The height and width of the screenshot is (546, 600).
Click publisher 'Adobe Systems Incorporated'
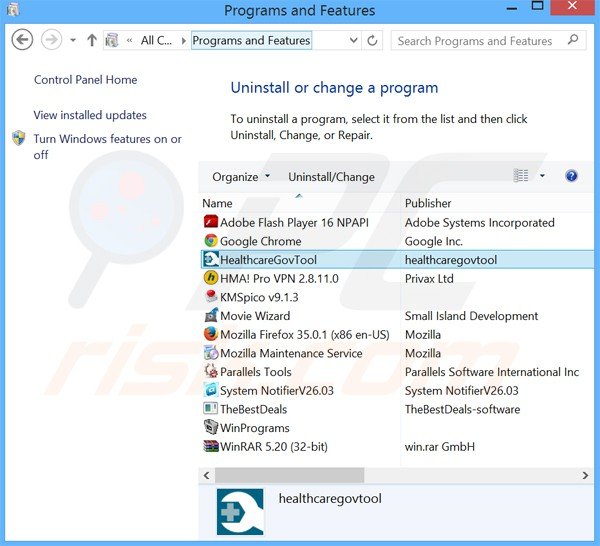(479, 222)
